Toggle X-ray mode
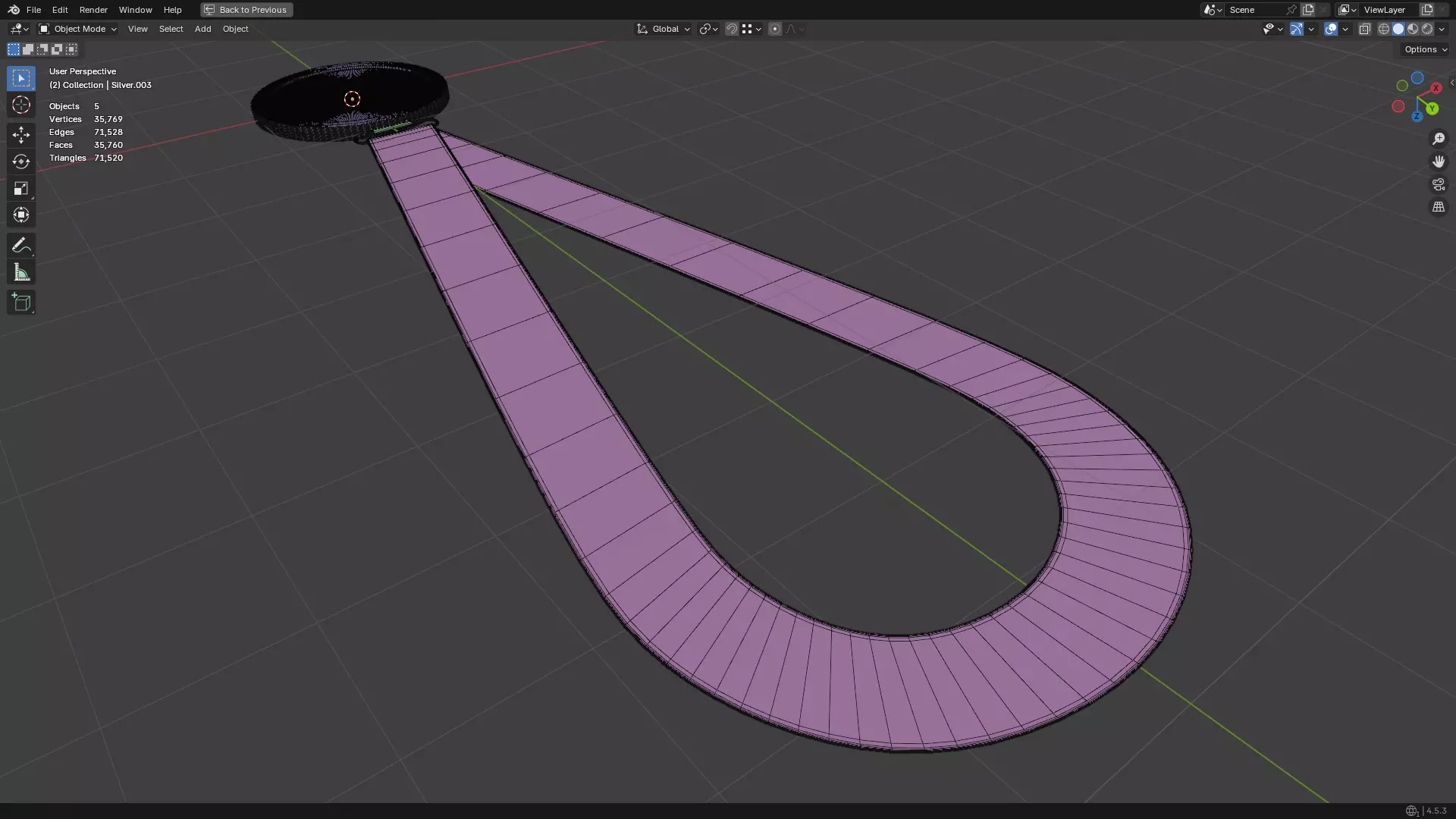The image size is (1456, 819). (x=1364, y=29)
